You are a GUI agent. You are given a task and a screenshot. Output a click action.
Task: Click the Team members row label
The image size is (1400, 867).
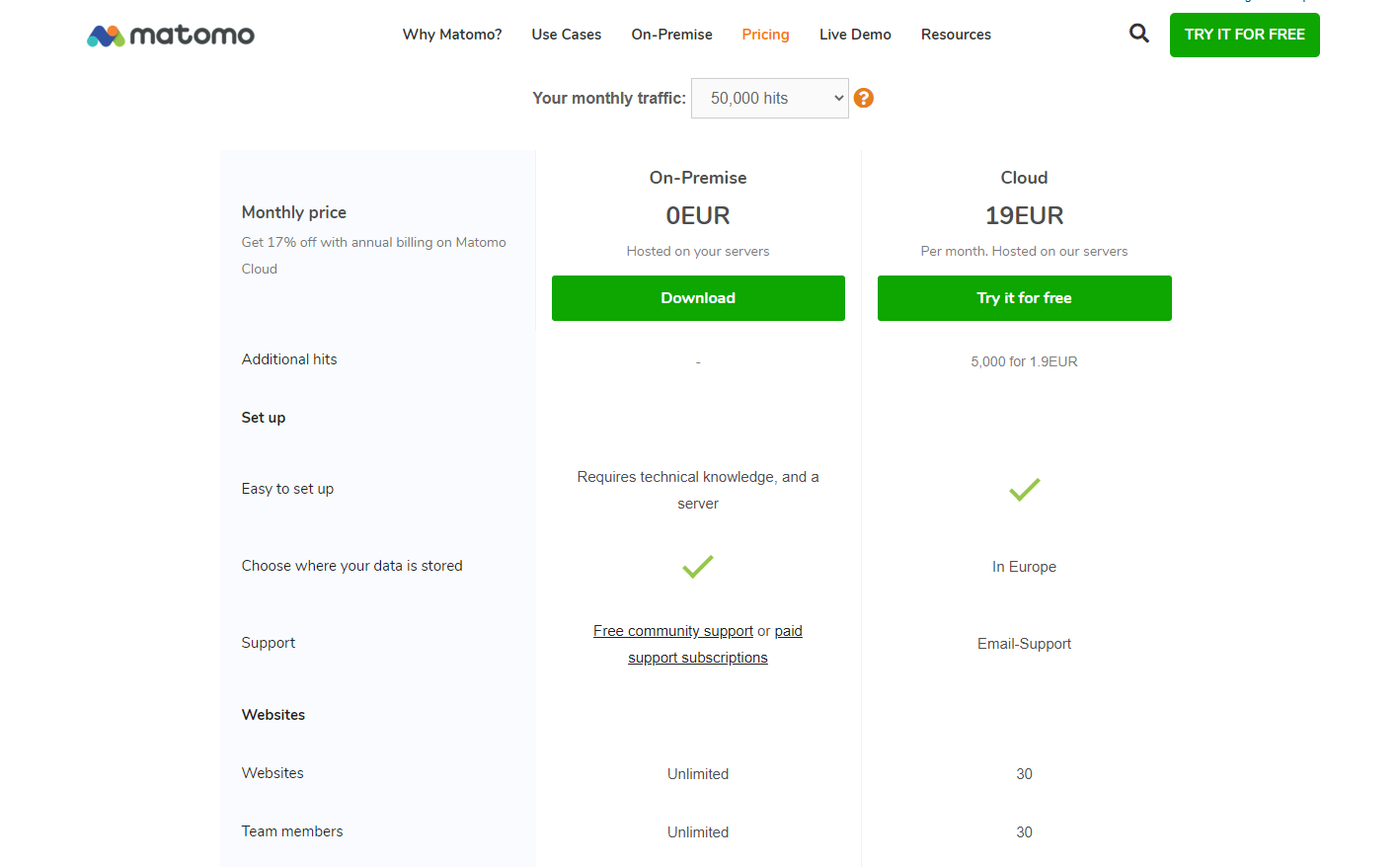pos(292,831)
